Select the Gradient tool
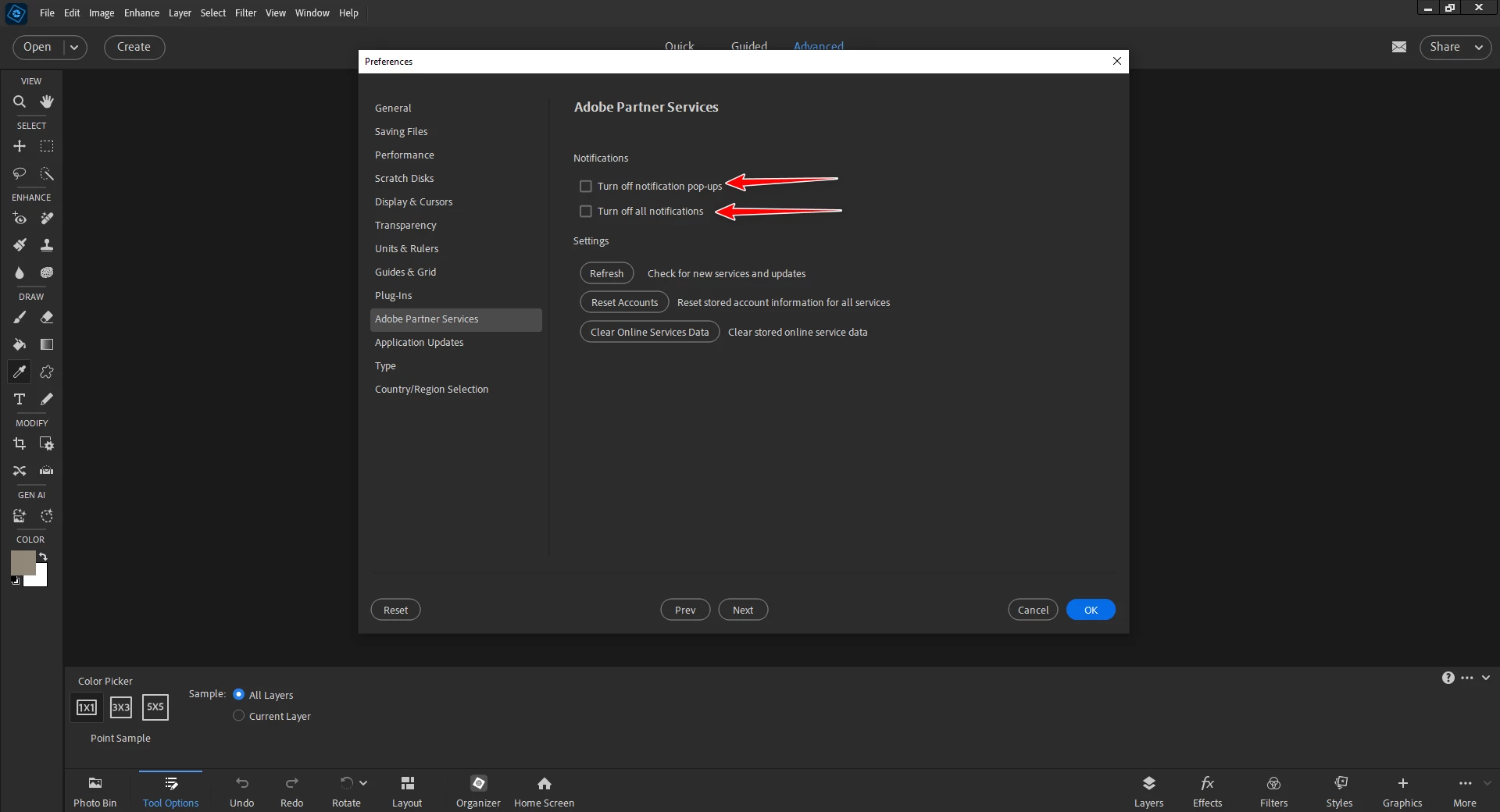 47,344
